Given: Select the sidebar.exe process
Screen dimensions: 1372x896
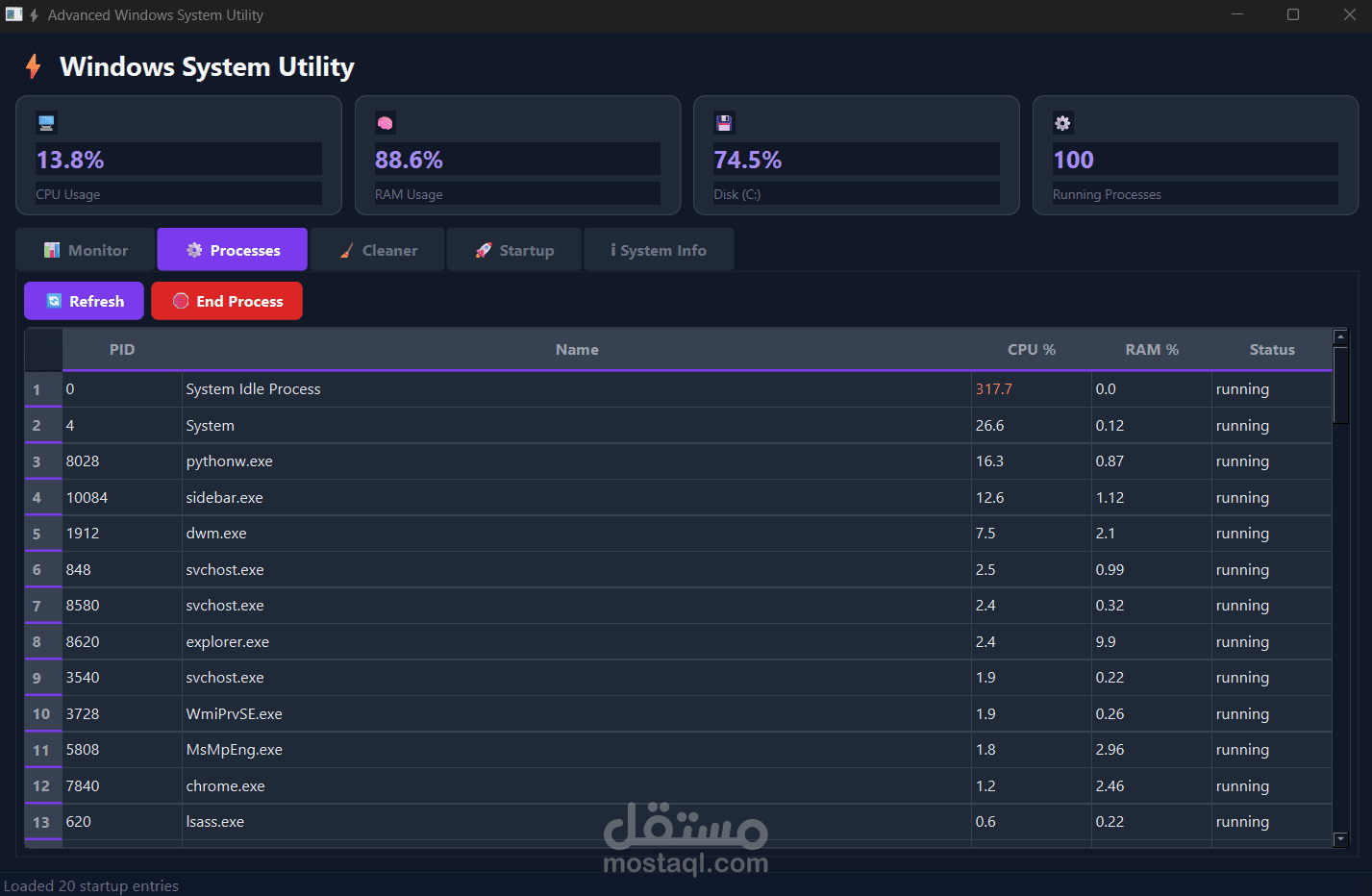Looking at the screenshot, I should 678,498.
